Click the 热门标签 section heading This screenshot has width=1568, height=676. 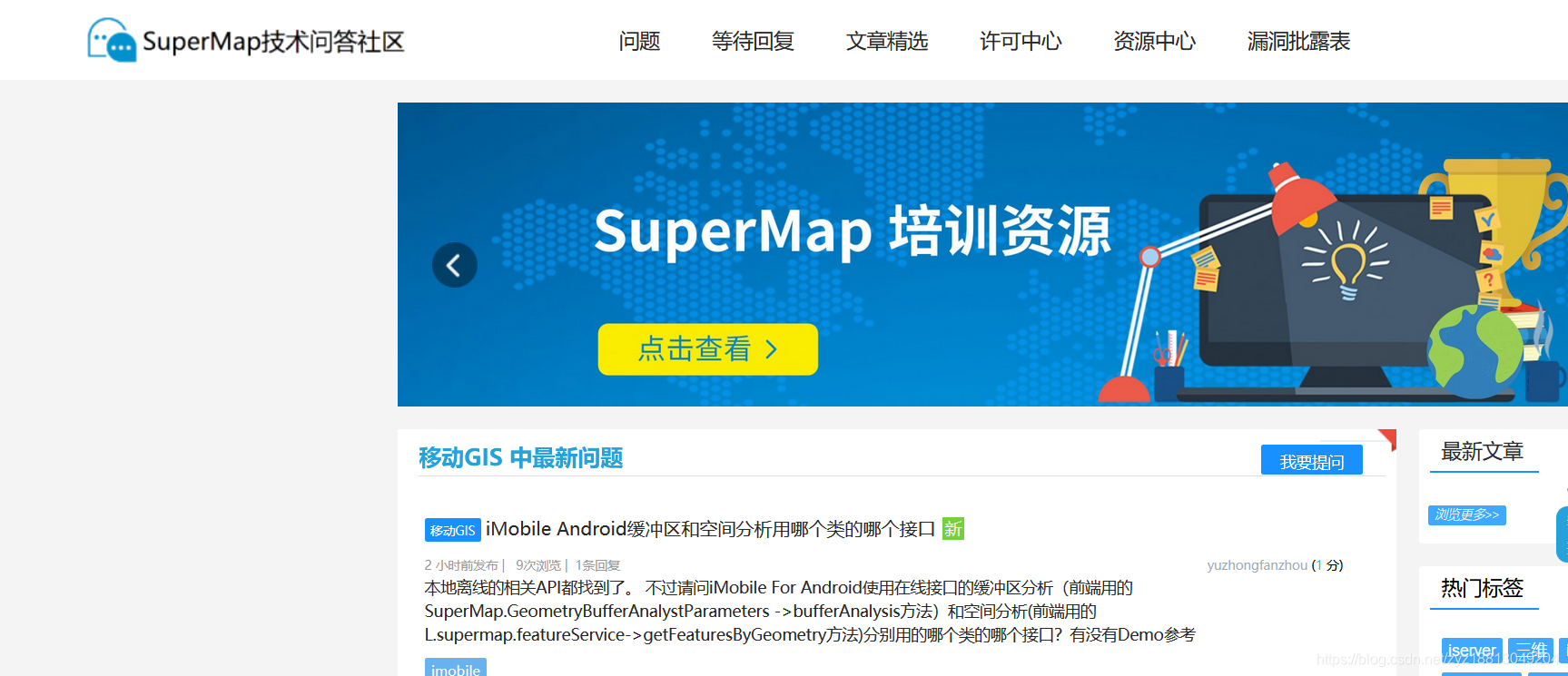coord(1482,588)
